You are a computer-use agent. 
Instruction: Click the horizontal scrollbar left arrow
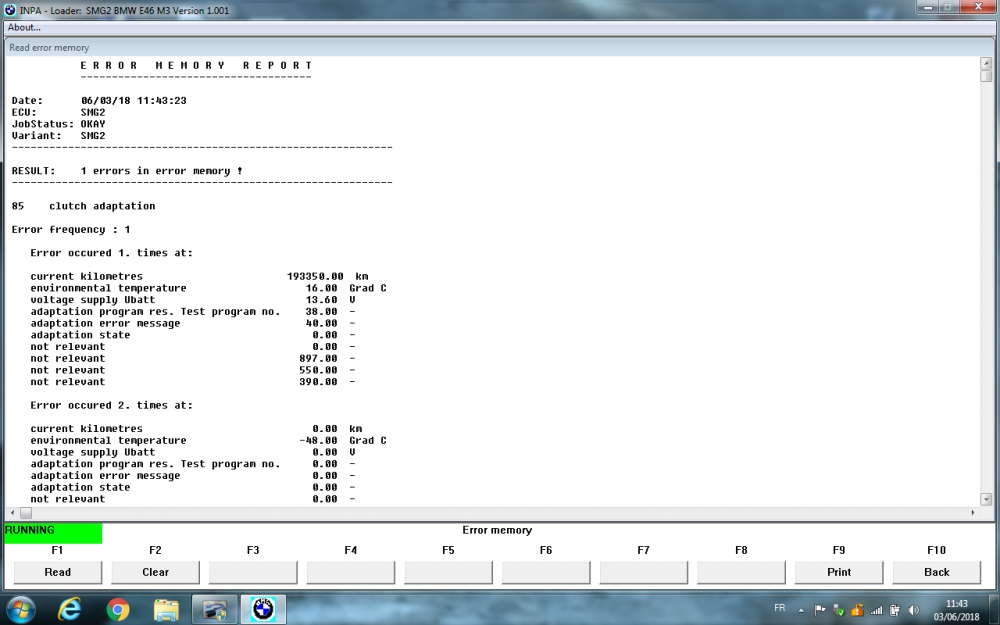13,513
